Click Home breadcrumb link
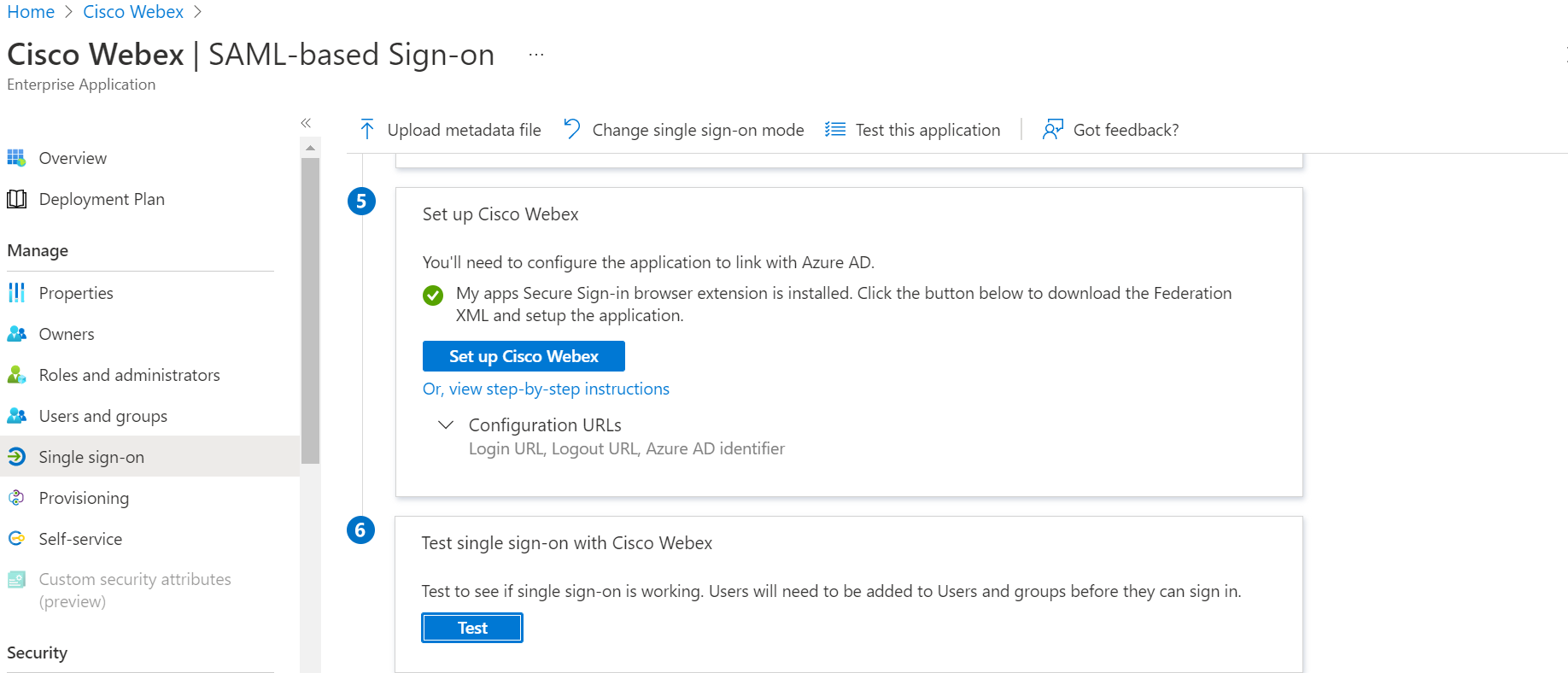The height and width of the screenshot is (673, 1568). pos(31,12)
